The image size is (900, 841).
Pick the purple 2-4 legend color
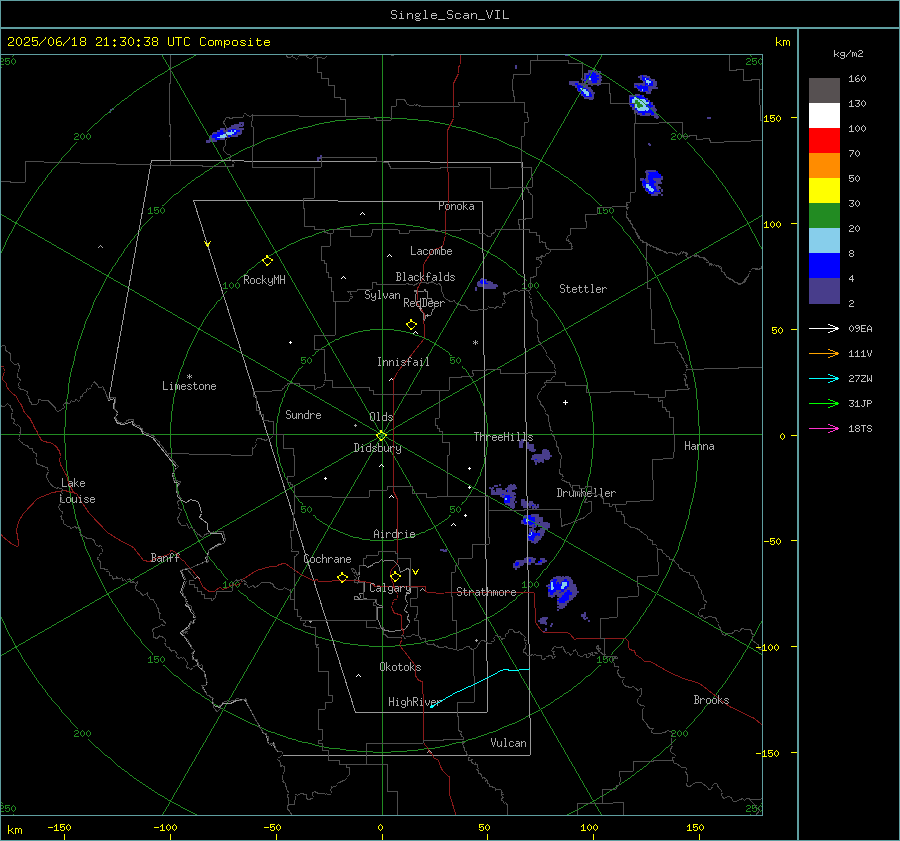(824, 290)
